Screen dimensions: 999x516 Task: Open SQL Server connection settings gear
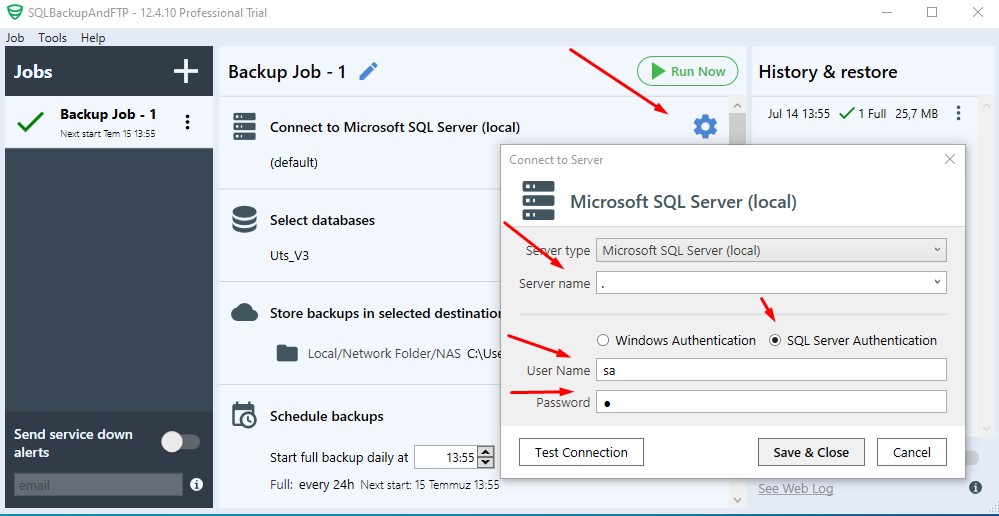tap(705, 127)
